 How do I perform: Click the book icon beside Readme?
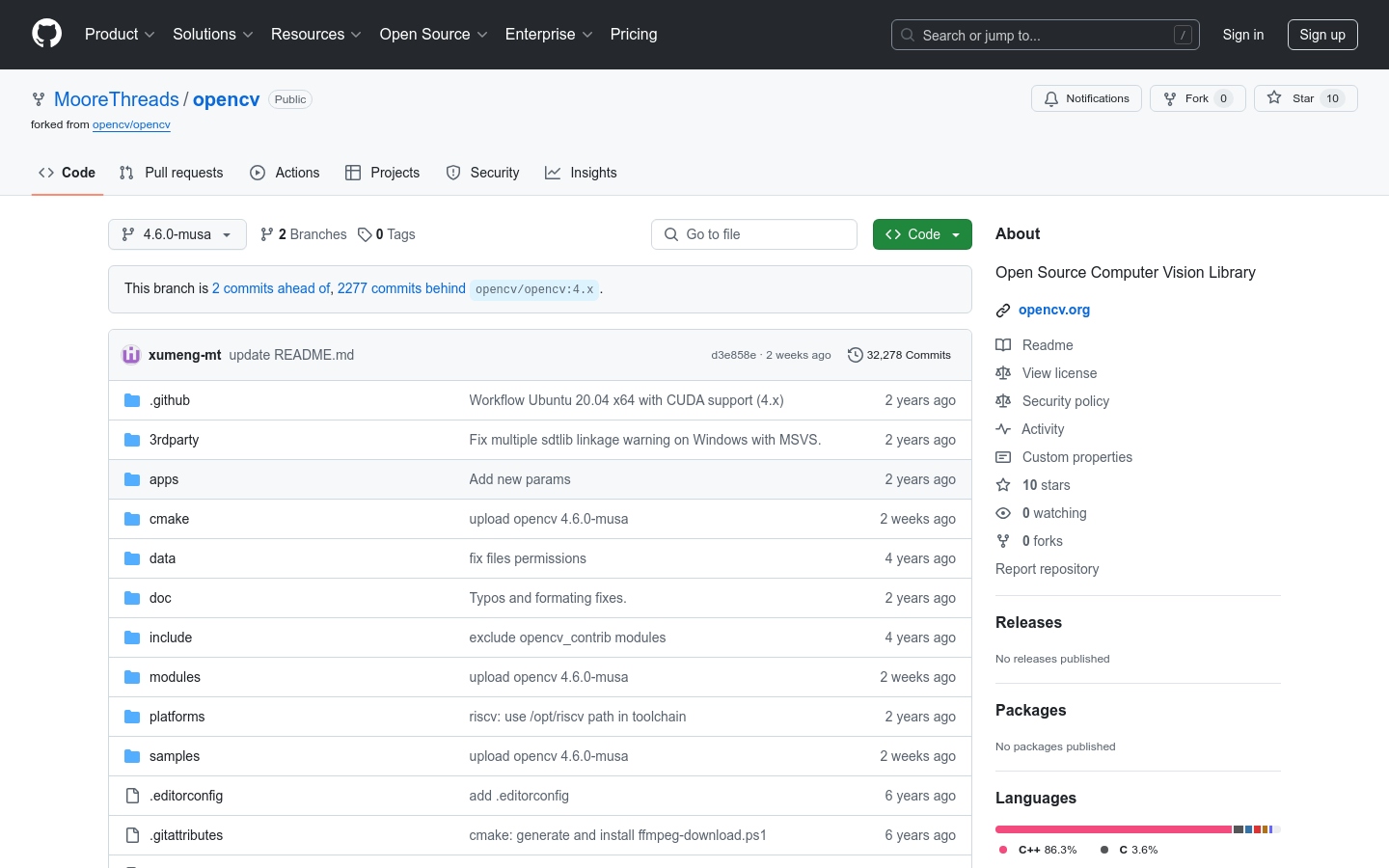tap(1003, 345)
